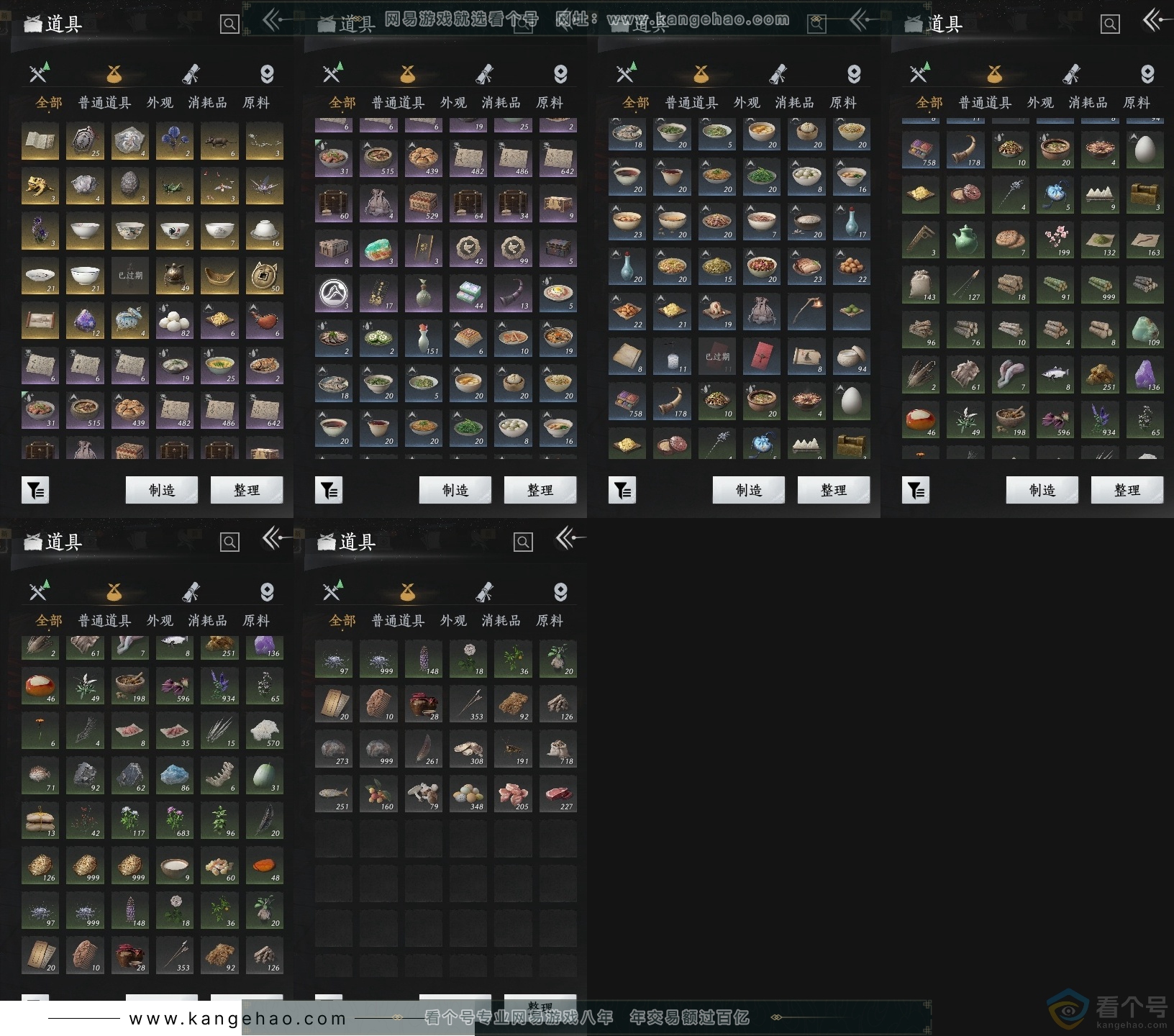Select the turquoise stone with count 109
Image resolution: width=1174 pixels, height=1036 pixels.
click(1145, 330)
